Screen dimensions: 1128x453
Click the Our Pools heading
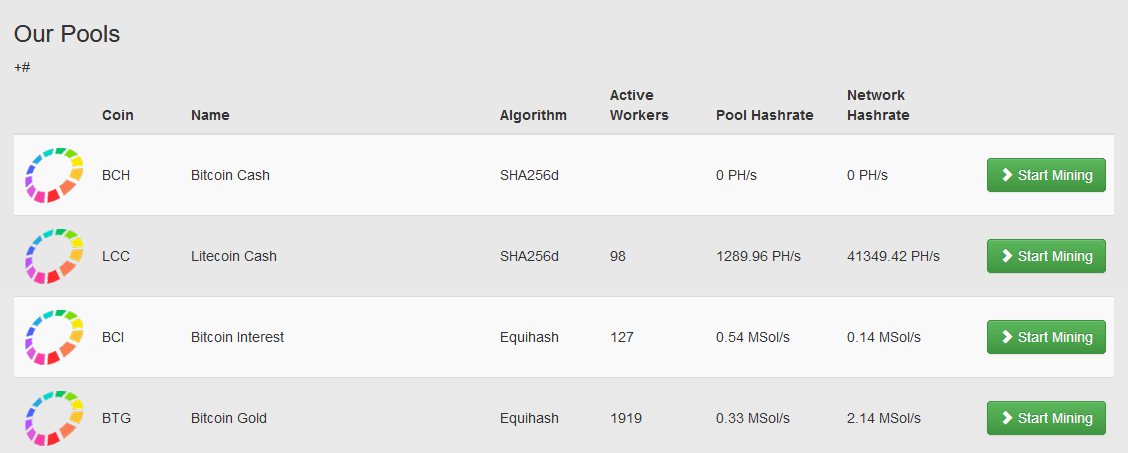pyautogui.click(x=67, y=34)
